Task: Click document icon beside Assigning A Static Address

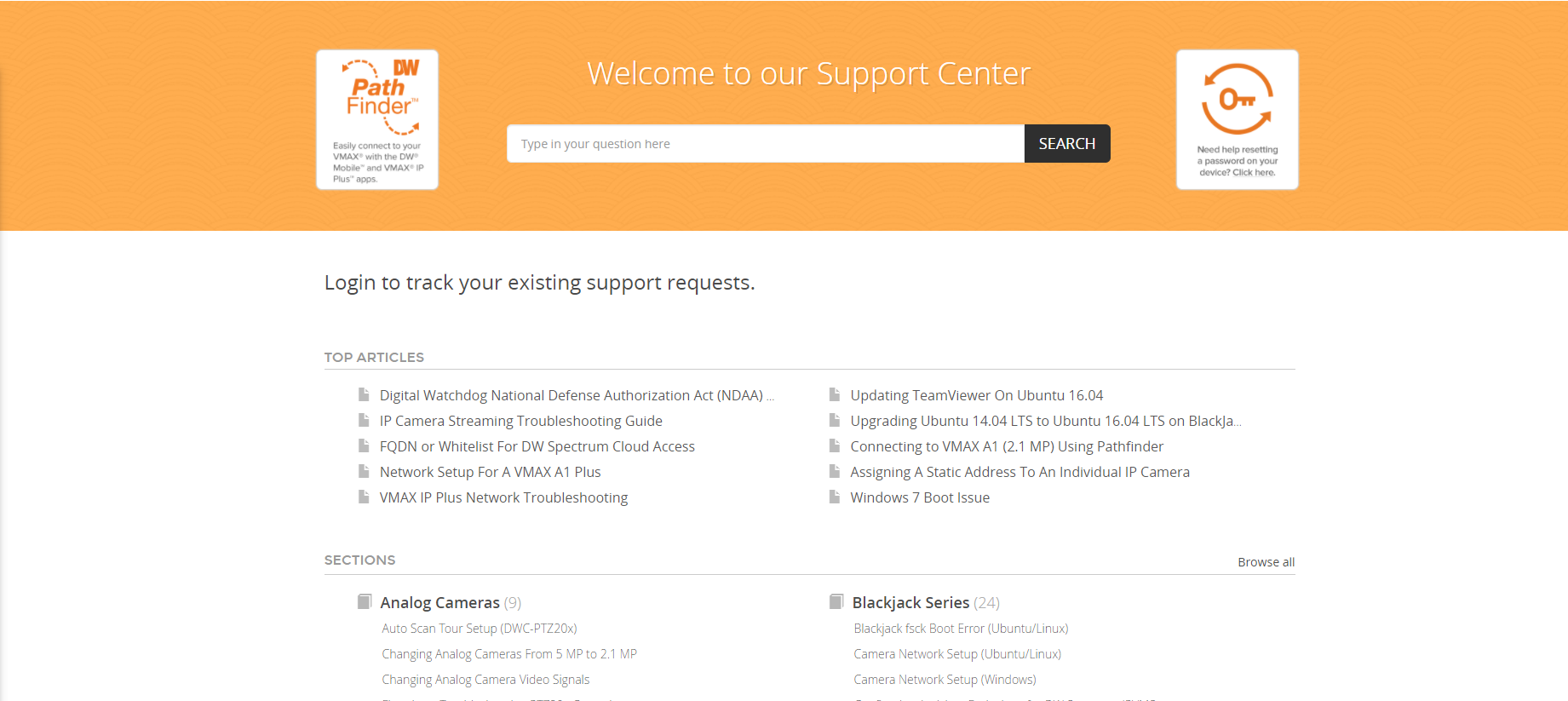Action: [835, 471]
